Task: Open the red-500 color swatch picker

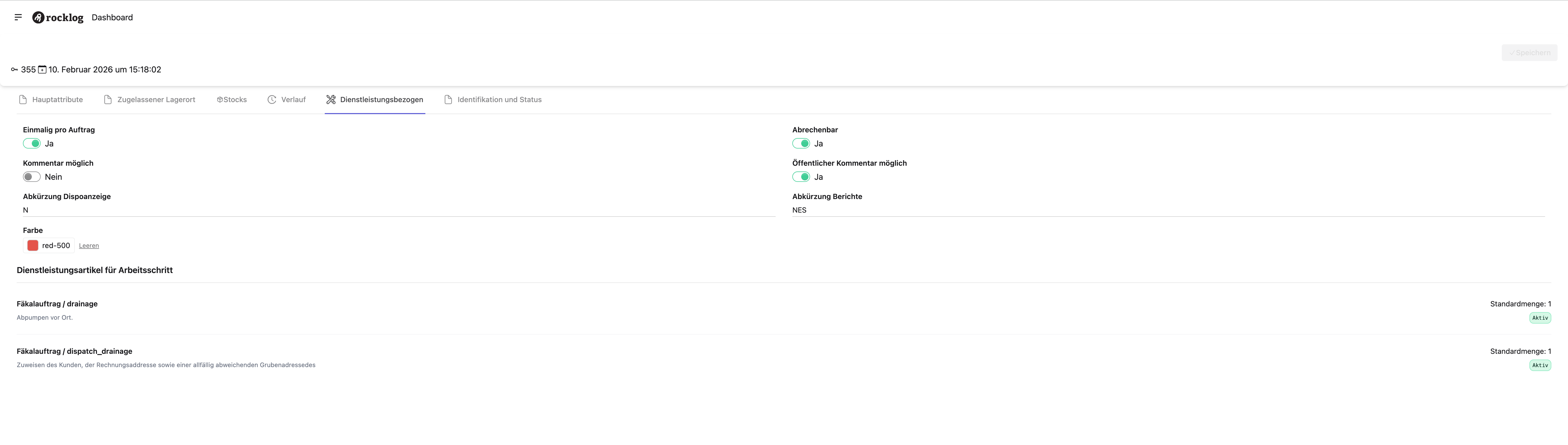Action: [x=49, y=245]
